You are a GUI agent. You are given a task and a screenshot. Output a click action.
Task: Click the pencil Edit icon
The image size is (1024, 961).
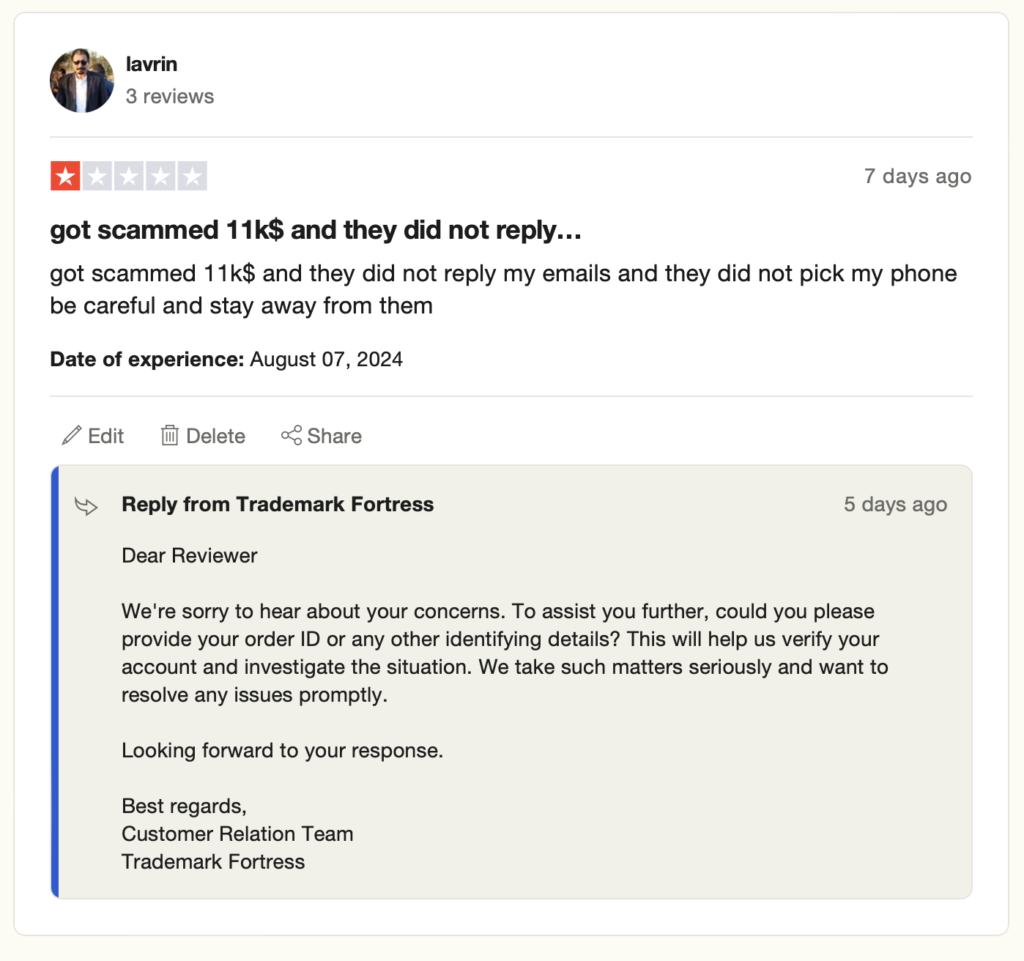(x=71, y=436)
